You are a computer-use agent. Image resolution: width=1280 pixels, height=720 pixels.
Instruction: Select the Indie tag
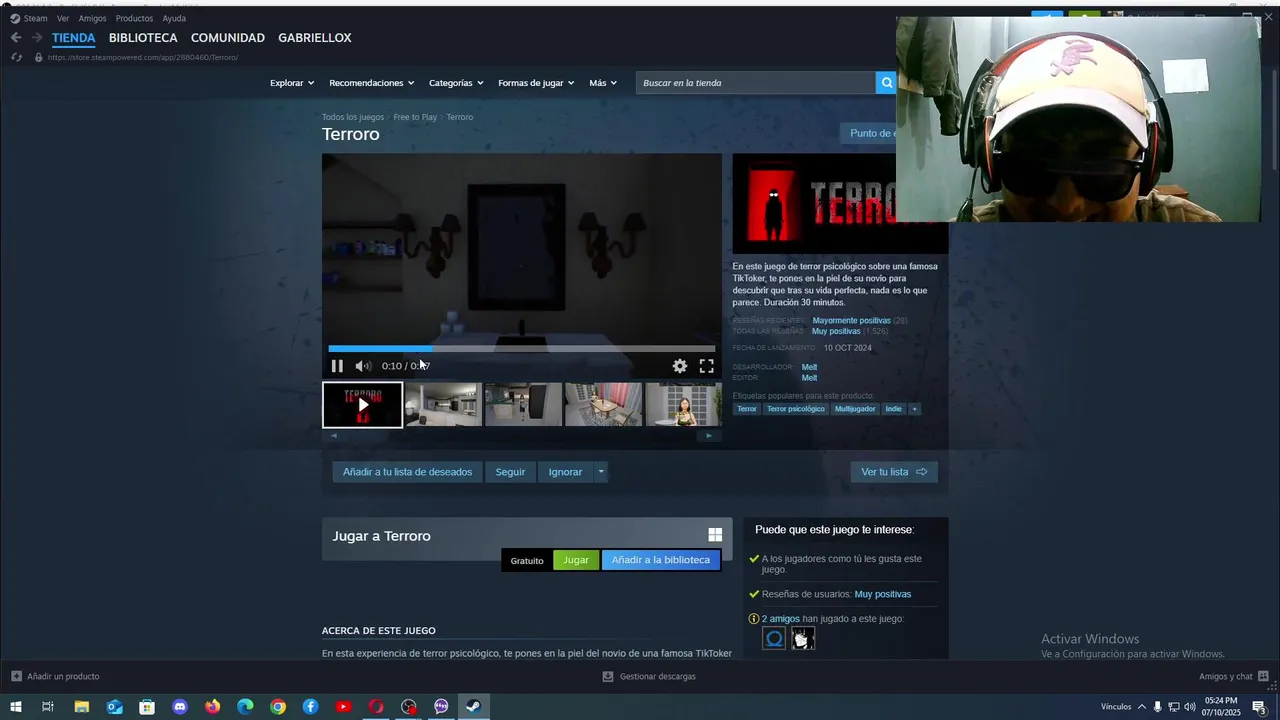[x=893, y=409]
